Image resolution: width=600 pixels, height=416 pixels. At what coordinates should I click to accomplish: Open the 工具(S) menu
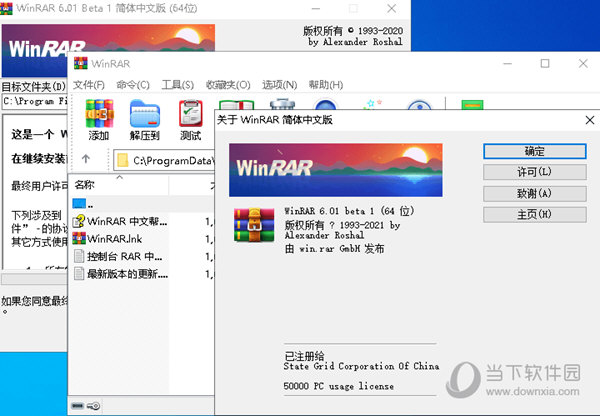click(x=178, y=85)
